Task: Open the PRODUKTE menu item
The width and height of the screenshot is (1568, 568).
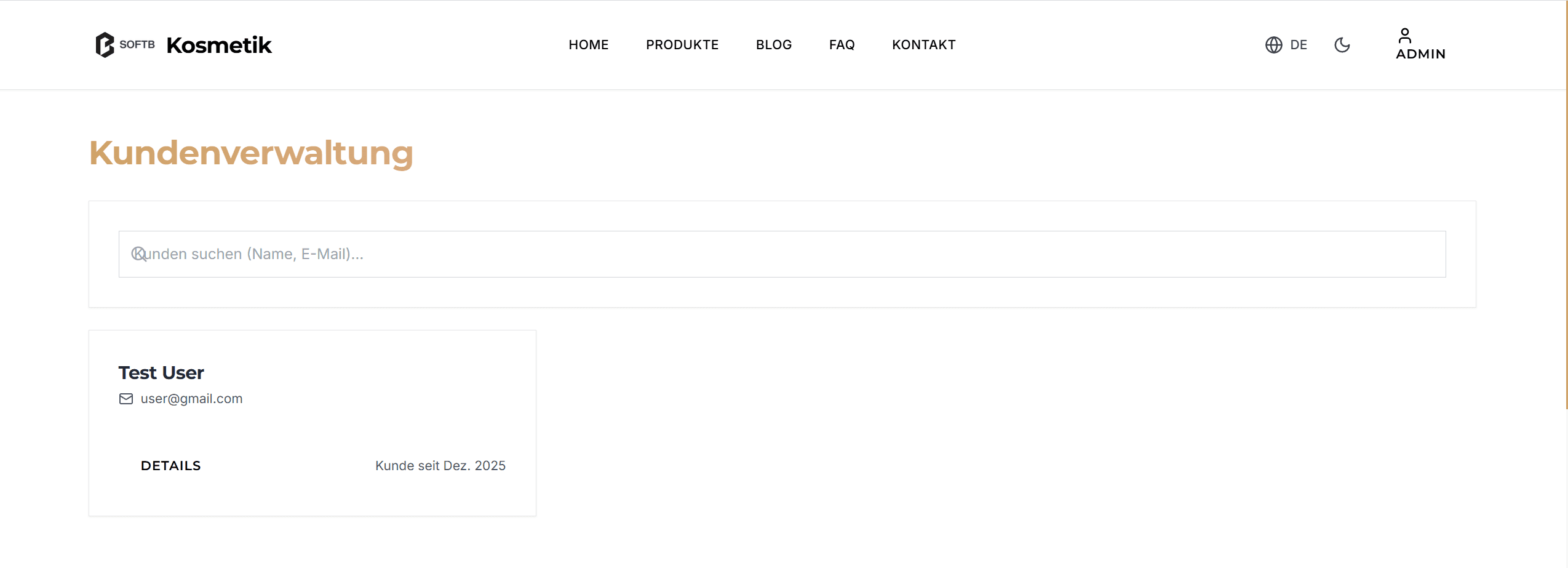Action: coord(682,45)
